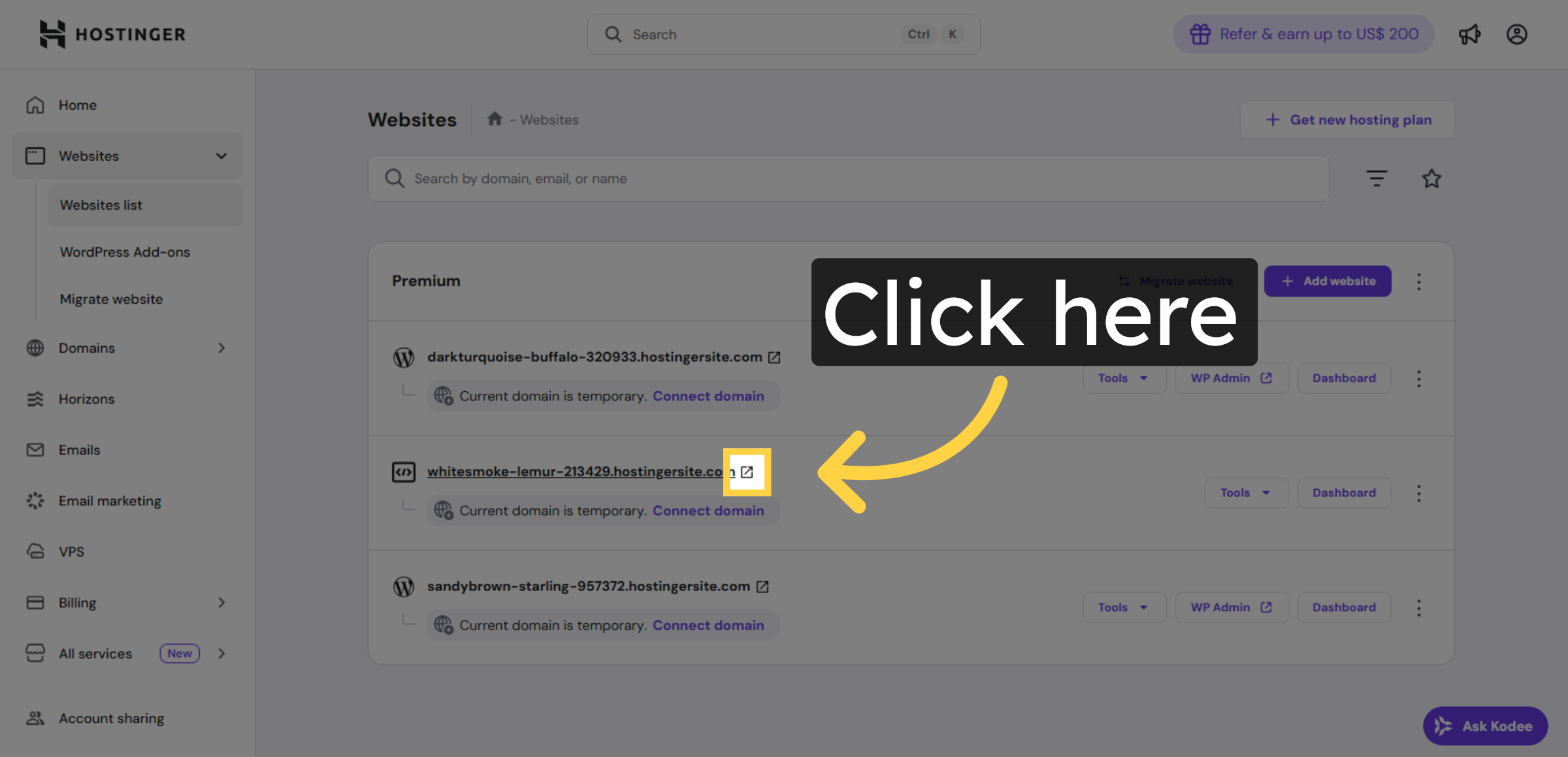Expand the Domains sidebar section
The image size is (1568, 757).
[221, 347]
